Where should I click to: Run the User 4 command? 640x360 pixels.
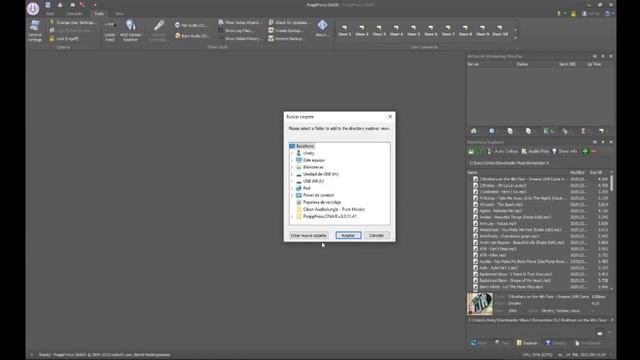[396, 31]
